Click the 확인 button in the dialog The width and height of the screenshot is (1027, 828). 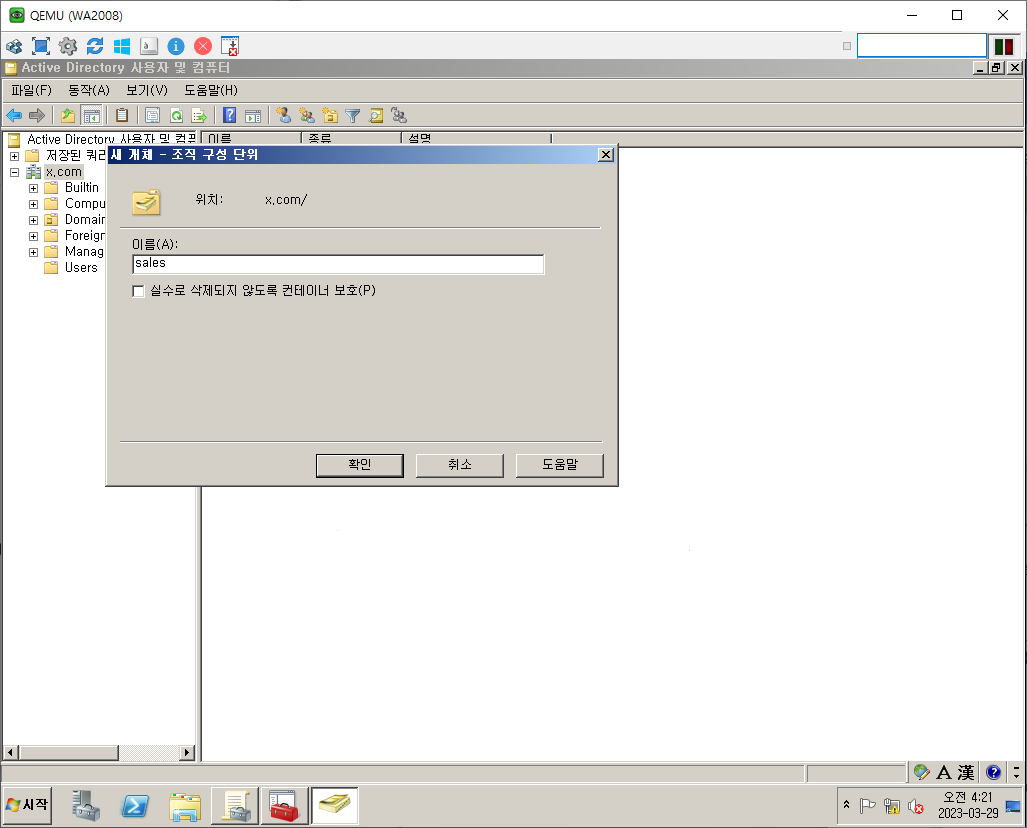pos(360,465)
